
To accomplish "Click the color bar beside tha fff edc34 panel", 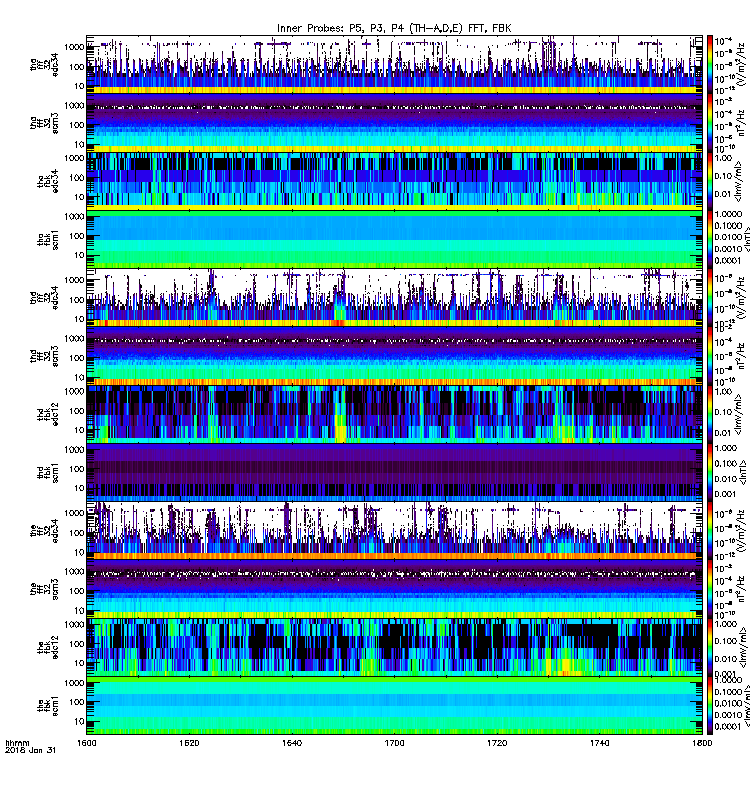I will [710, 64].
